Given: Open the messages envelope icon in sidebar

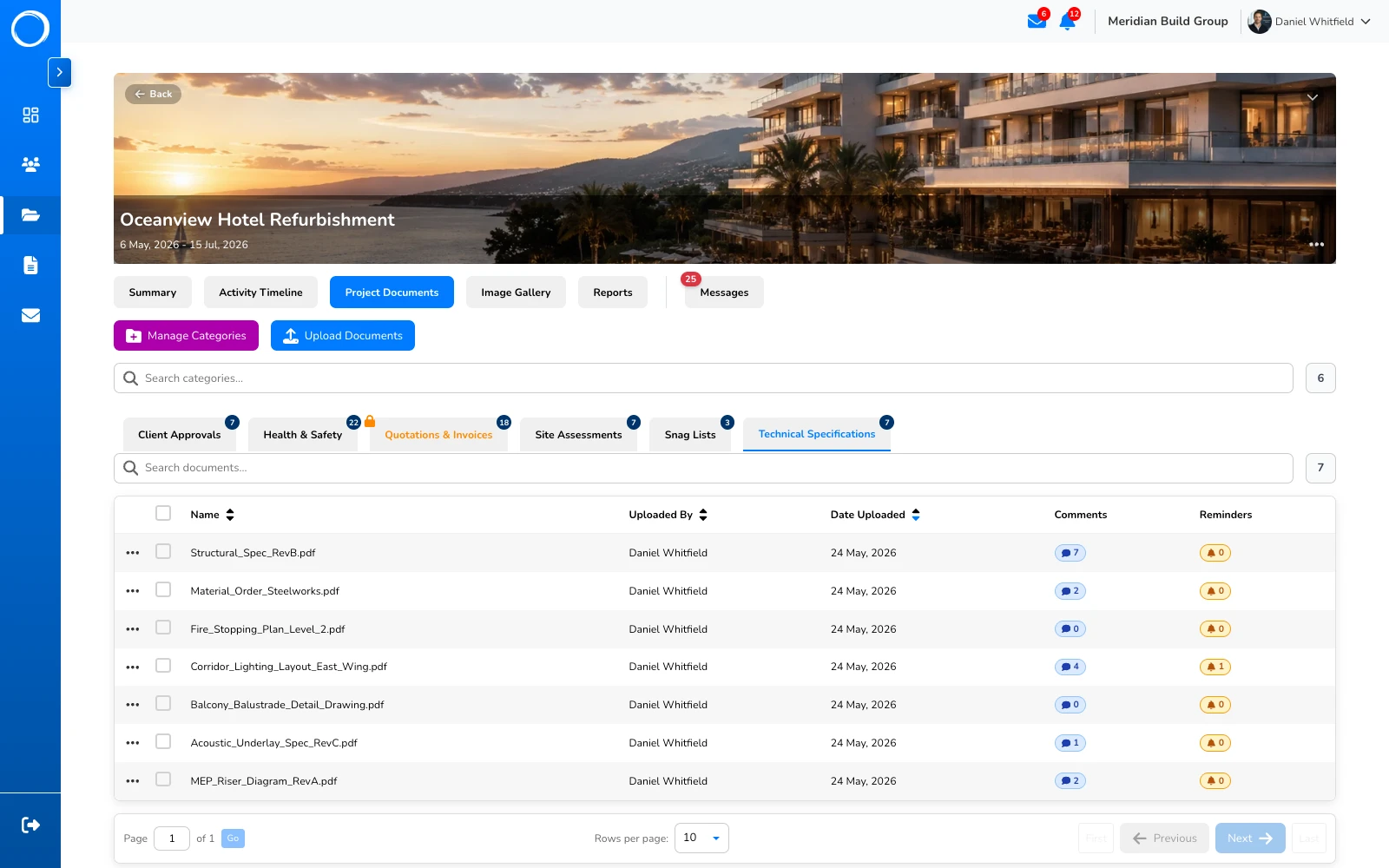Looking at the screenshot, I should tap(30, 315).
